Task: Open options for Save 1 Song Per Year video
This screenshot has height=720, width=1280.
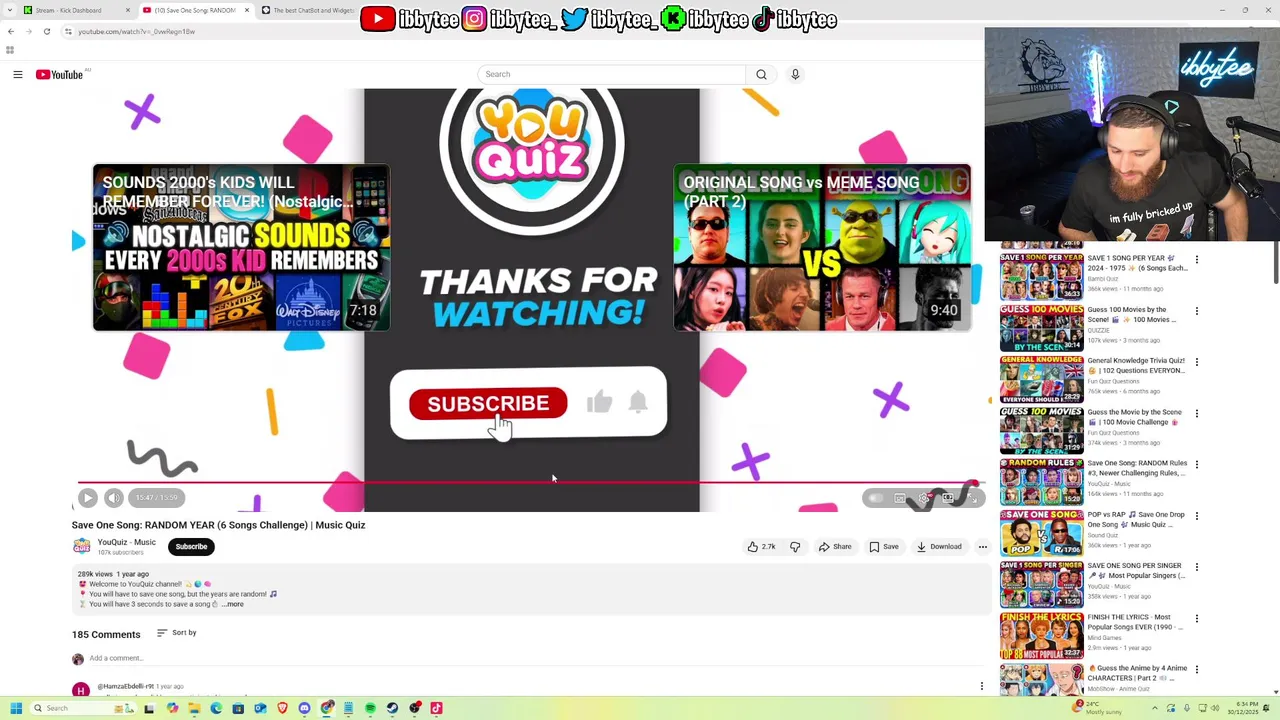Action: pyautogui.click(x=1196, y=260)
